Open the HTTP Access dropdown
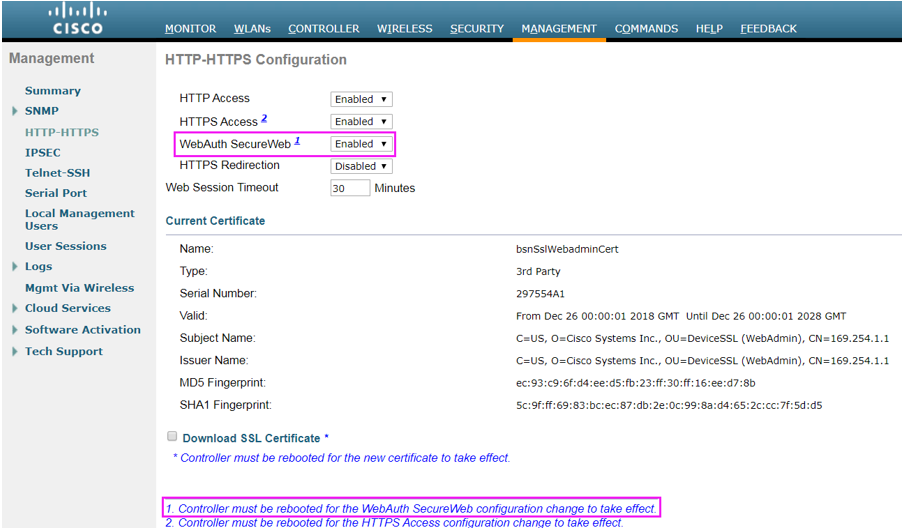The height and width of the screenshot is (531, 903). click(361, 99)
